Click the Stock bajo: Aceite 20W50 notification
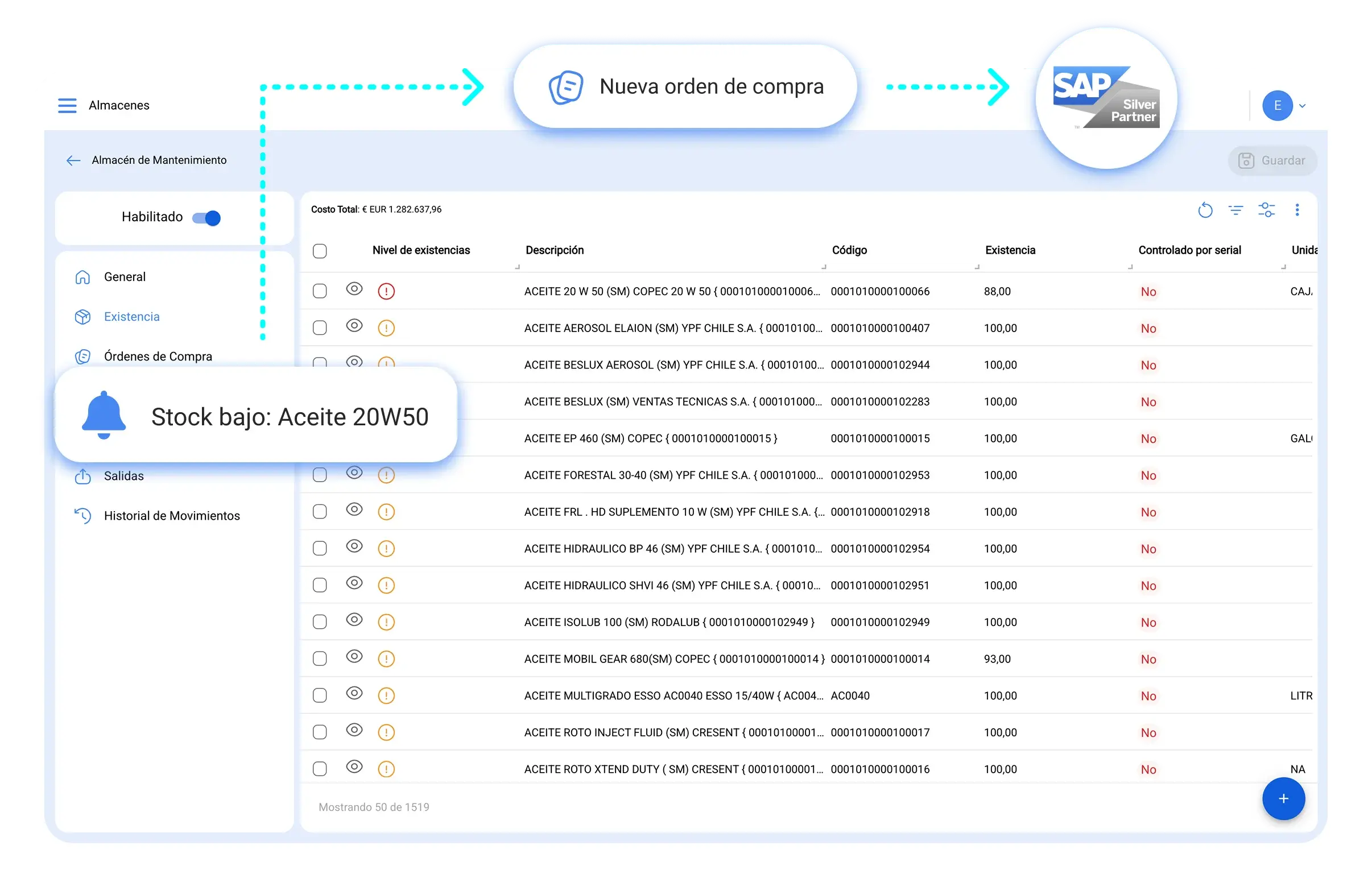 point(255,415)
